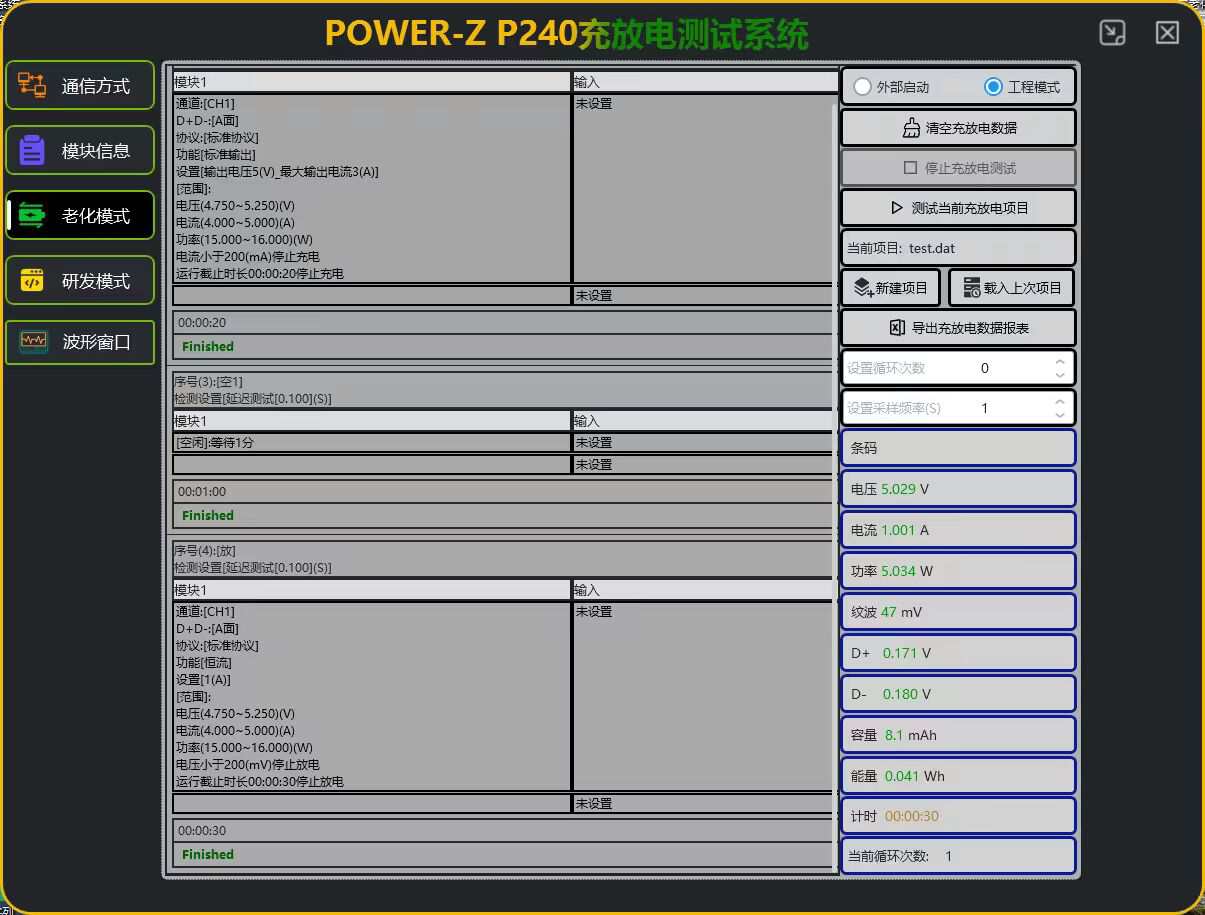This screenshot has width=1205, height=915.
Task: Increase 设置循环次数 with the up arrow
Action: point(1060,362)
